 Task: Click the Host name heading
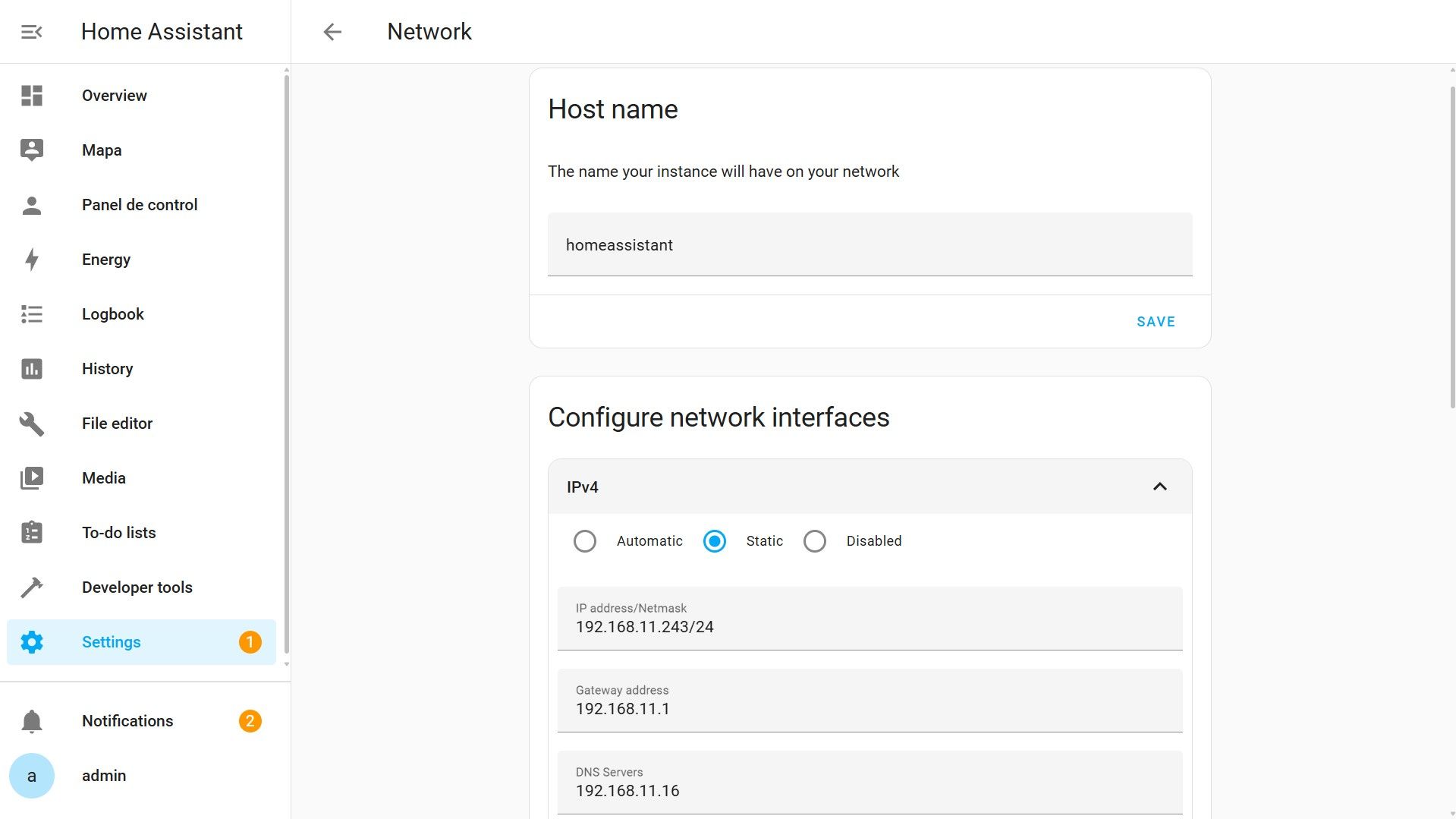click(x=613, y=109)
